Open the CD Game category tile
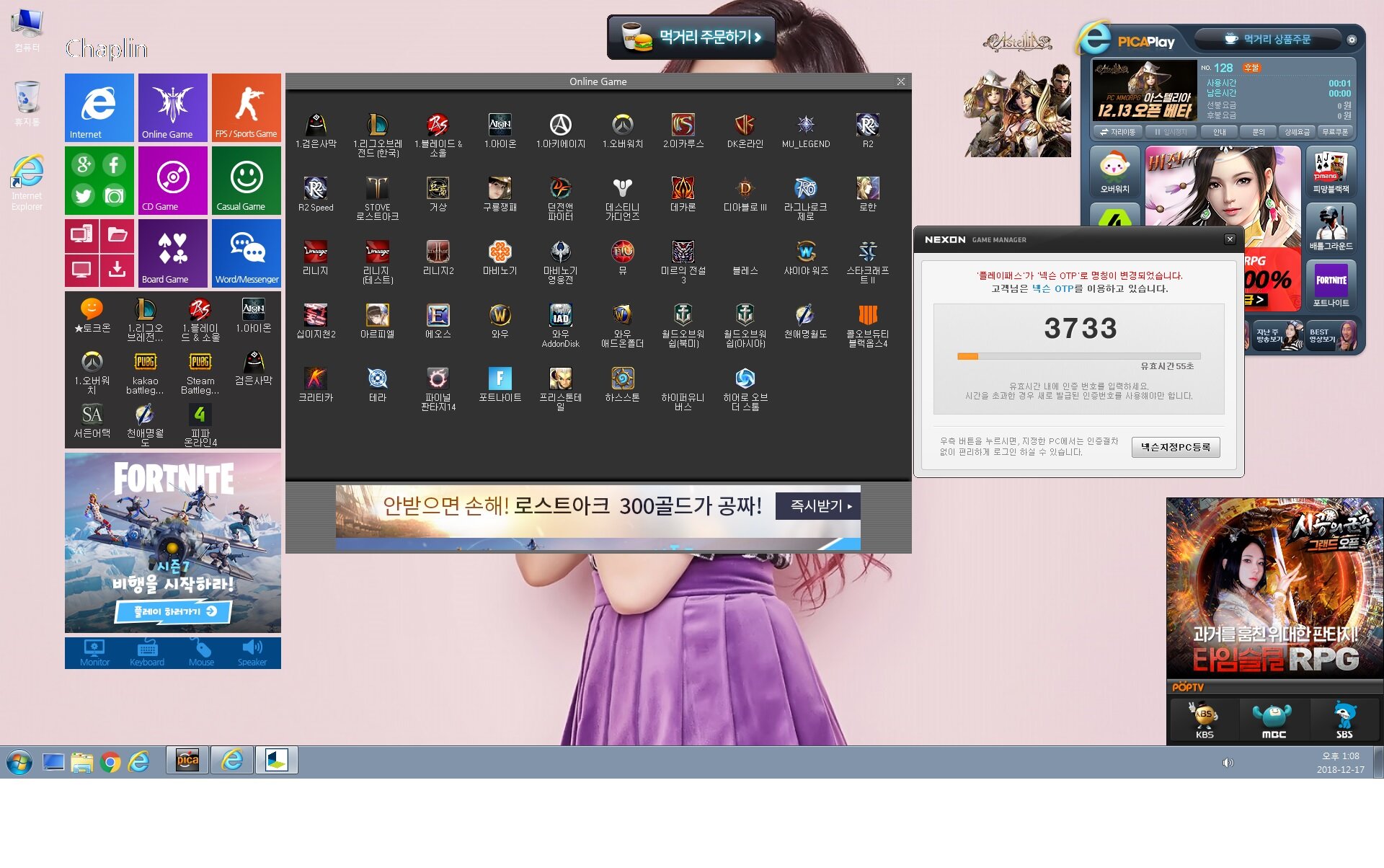 173,180
